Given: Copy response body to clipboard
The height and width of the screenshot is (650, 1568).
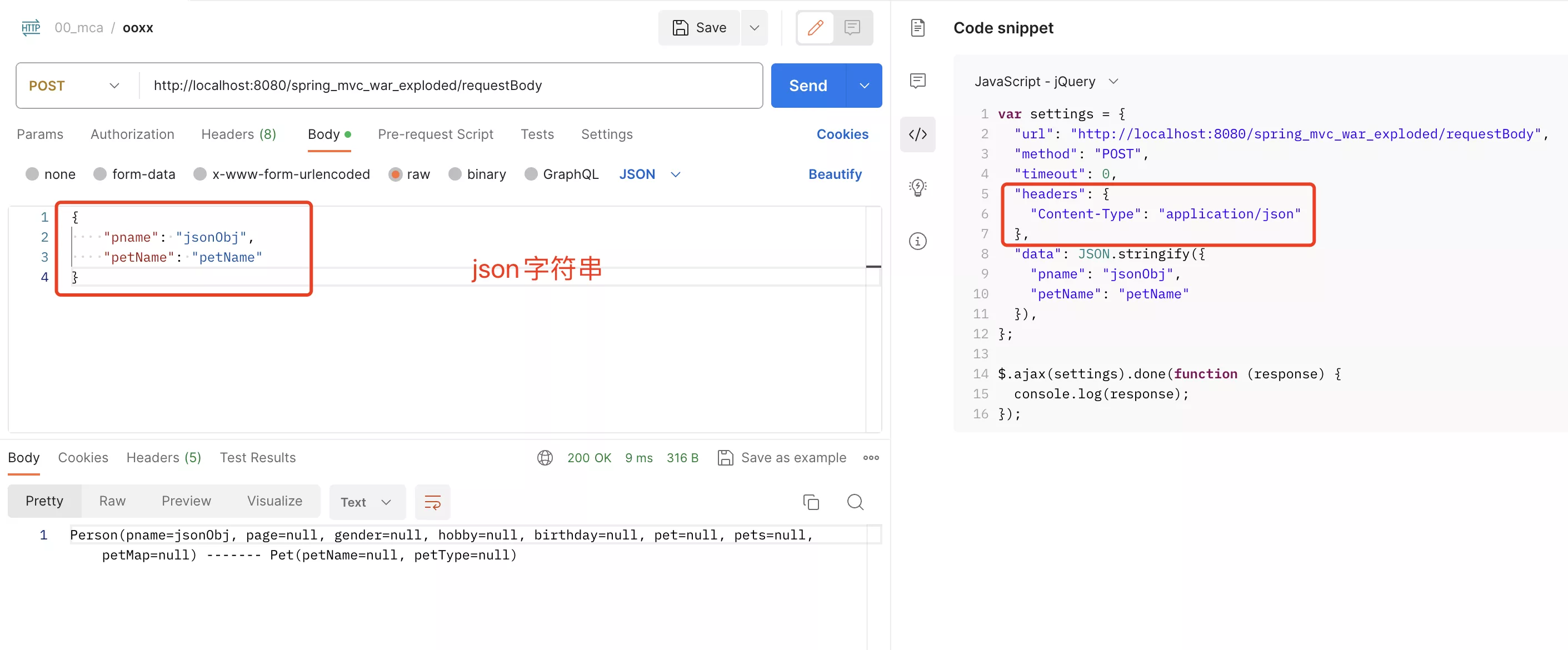Looking at the screenshot, I should (811, 502).
